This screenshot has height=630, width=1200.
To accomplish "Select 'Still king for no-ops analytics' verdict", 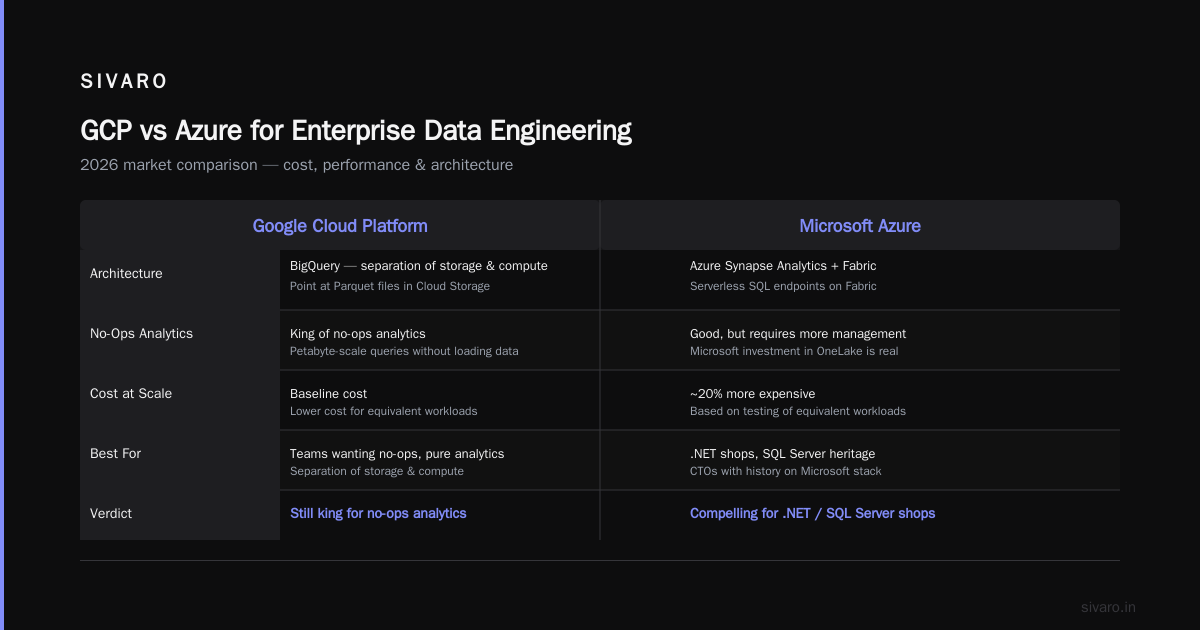I will point(378,513).
